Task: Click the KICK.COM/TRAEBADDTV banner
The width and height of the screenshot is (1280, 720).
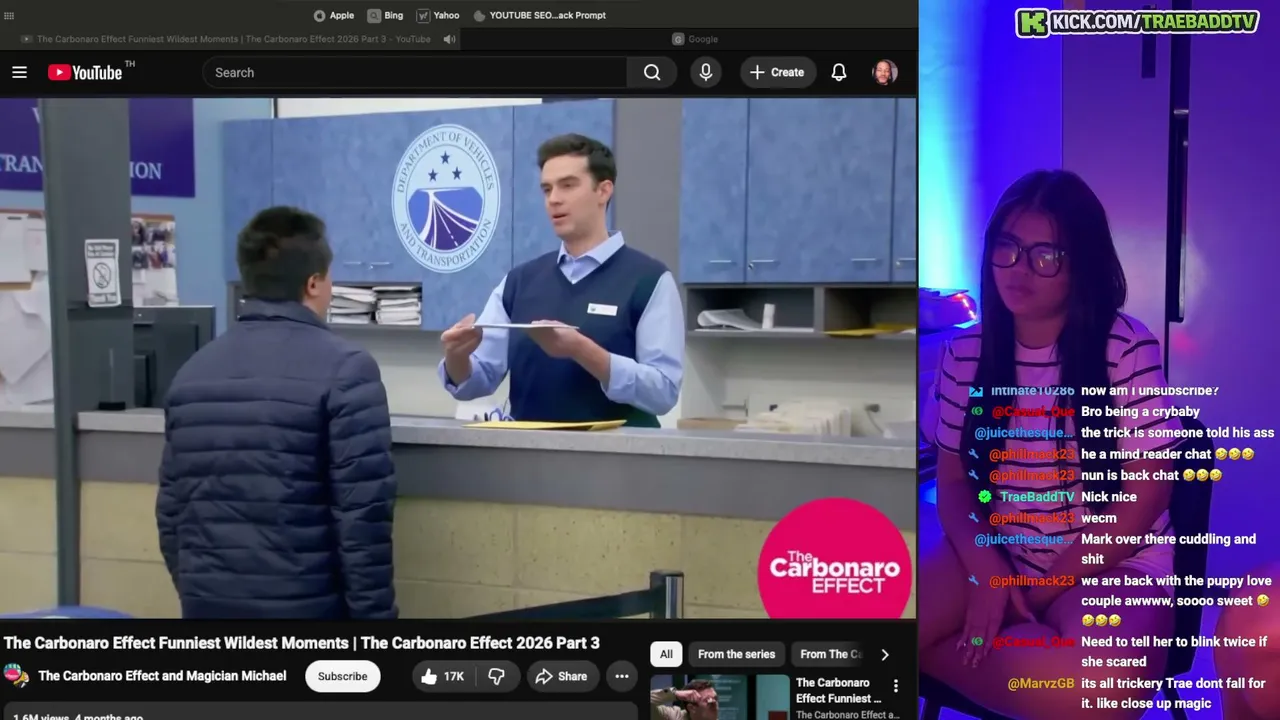Action: (1137, 22)
